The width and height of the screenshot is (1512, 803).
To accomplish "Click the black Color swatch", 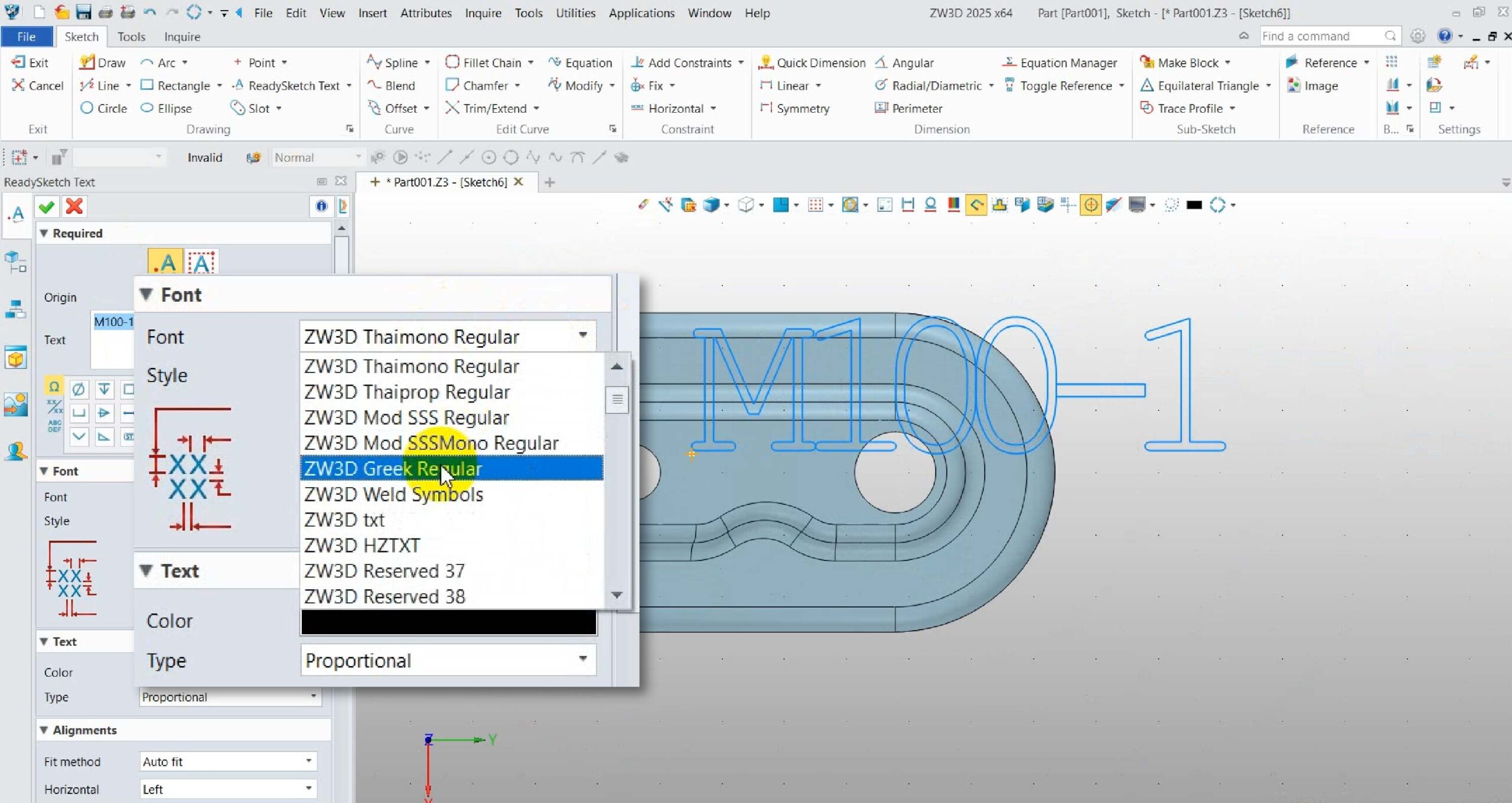I will pyautogui.click(x=448, y=621).
